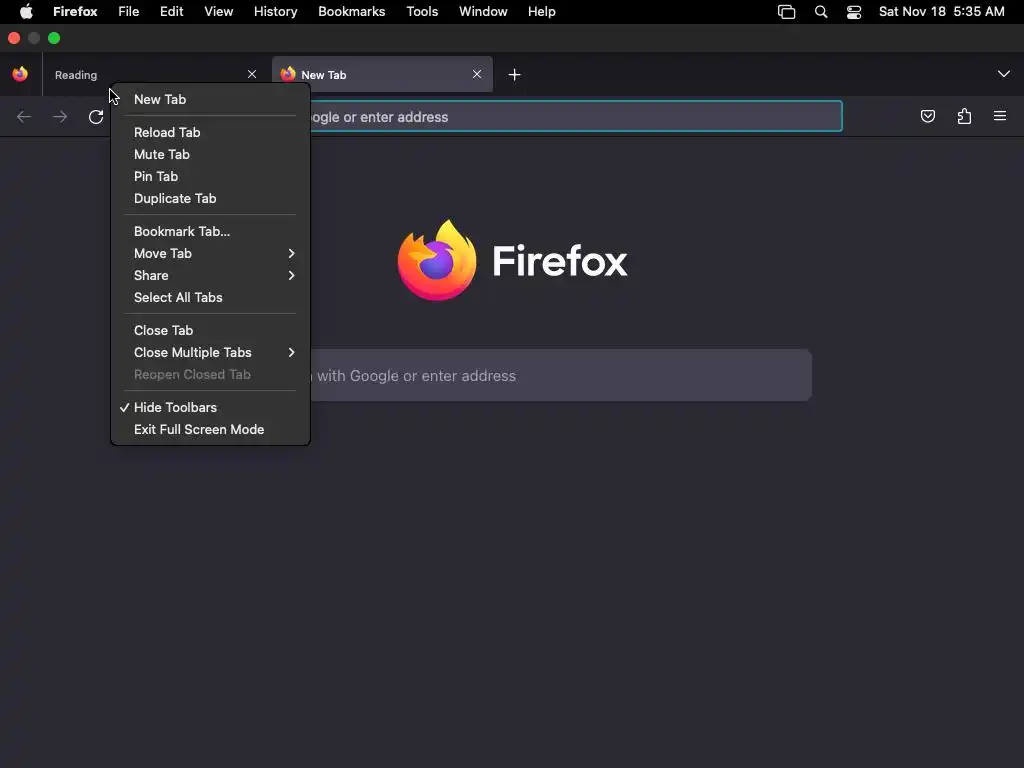Open Control Center in menu bar
The height and width of the screenshot is (768, 1024).
pos(854,12)
